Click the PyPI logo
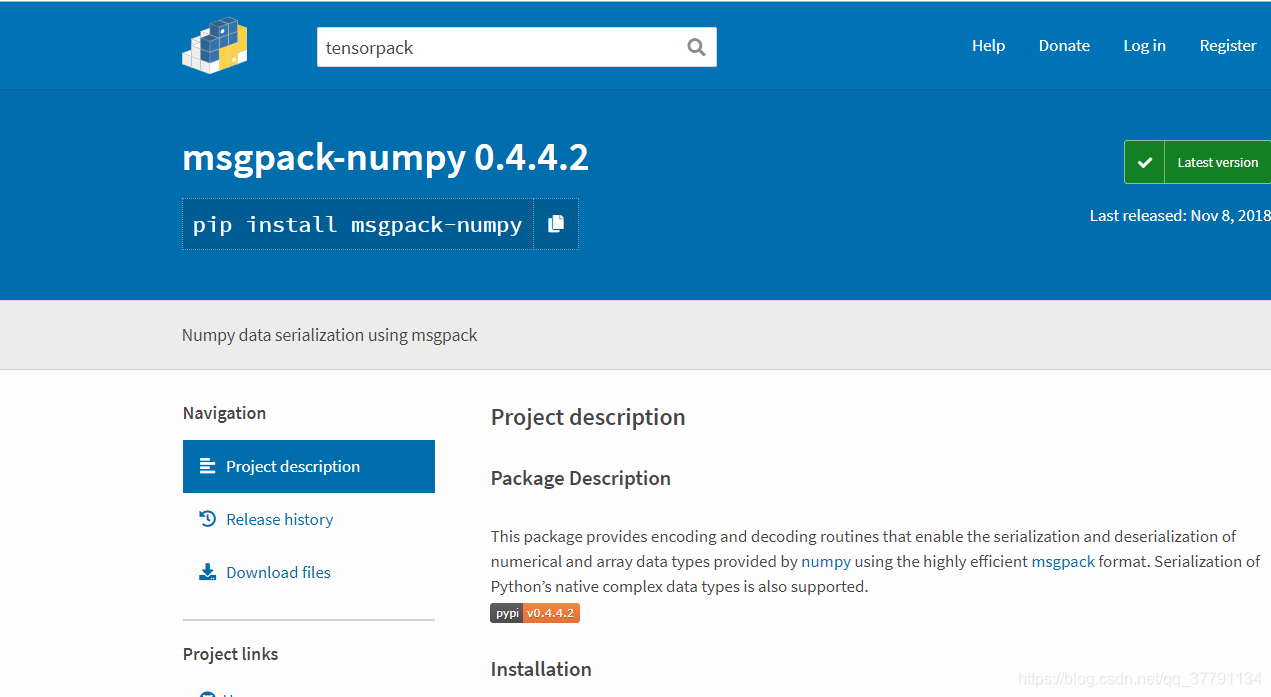The height and width of the screenshot is (697, 1271). (214, 45)
